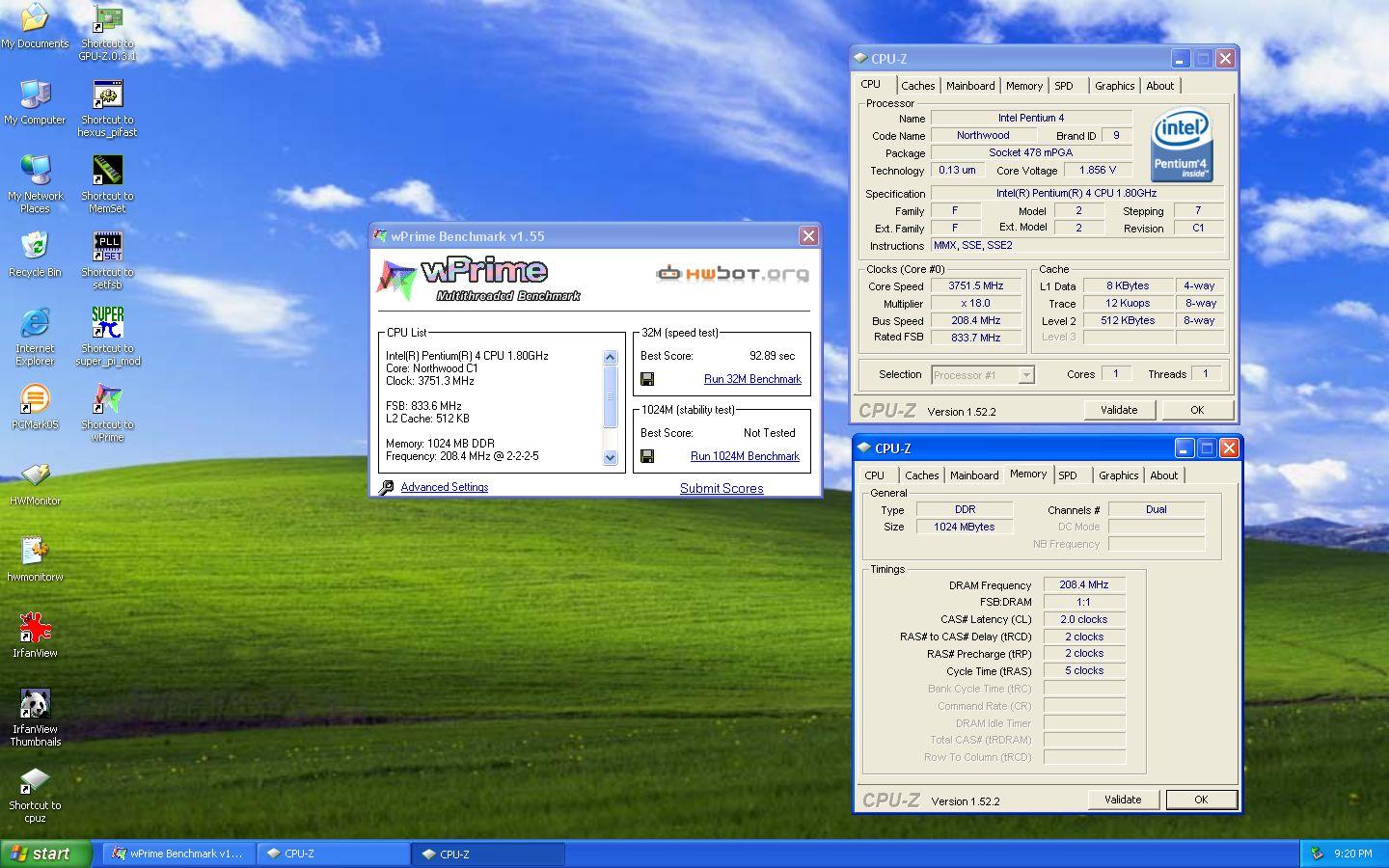Open the Recycle Bin

tap(35, 247)
